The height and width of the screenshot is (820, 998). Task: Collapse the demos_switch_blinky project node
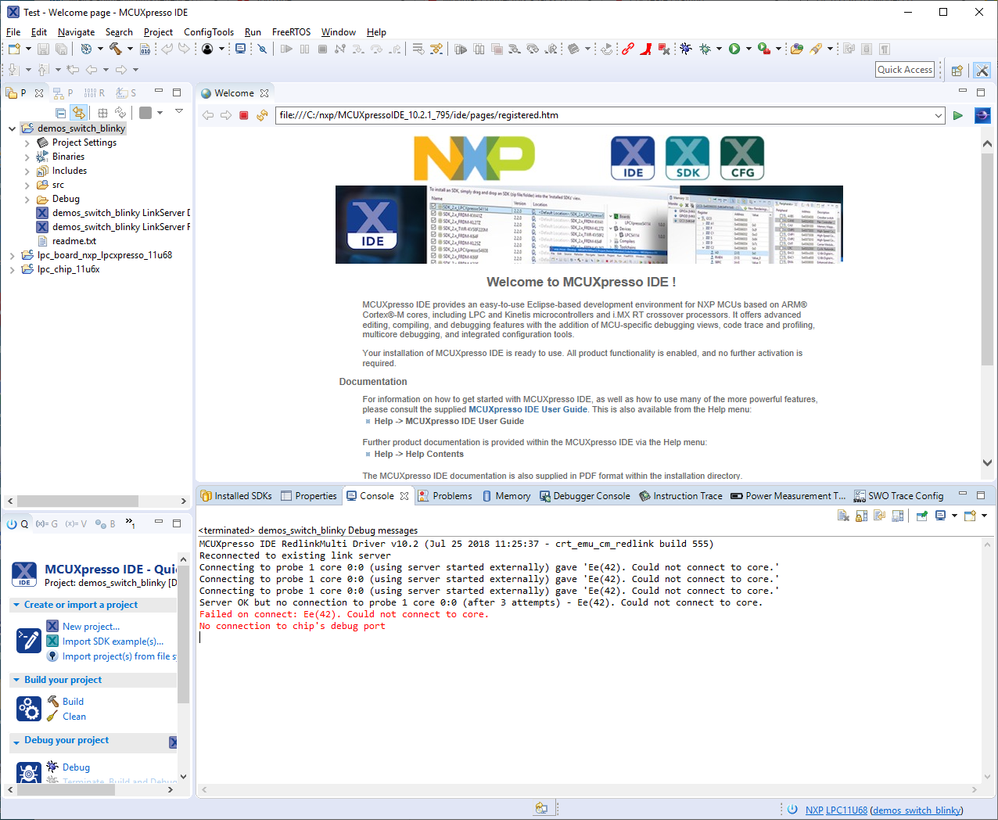coord(12,129)
